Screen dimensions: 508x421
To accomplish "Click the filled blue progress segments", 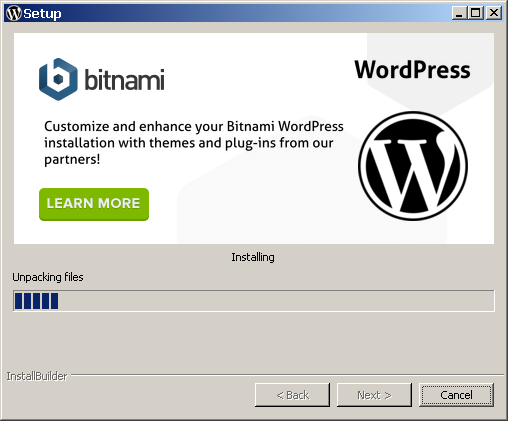I will click(x=36, y=301).
